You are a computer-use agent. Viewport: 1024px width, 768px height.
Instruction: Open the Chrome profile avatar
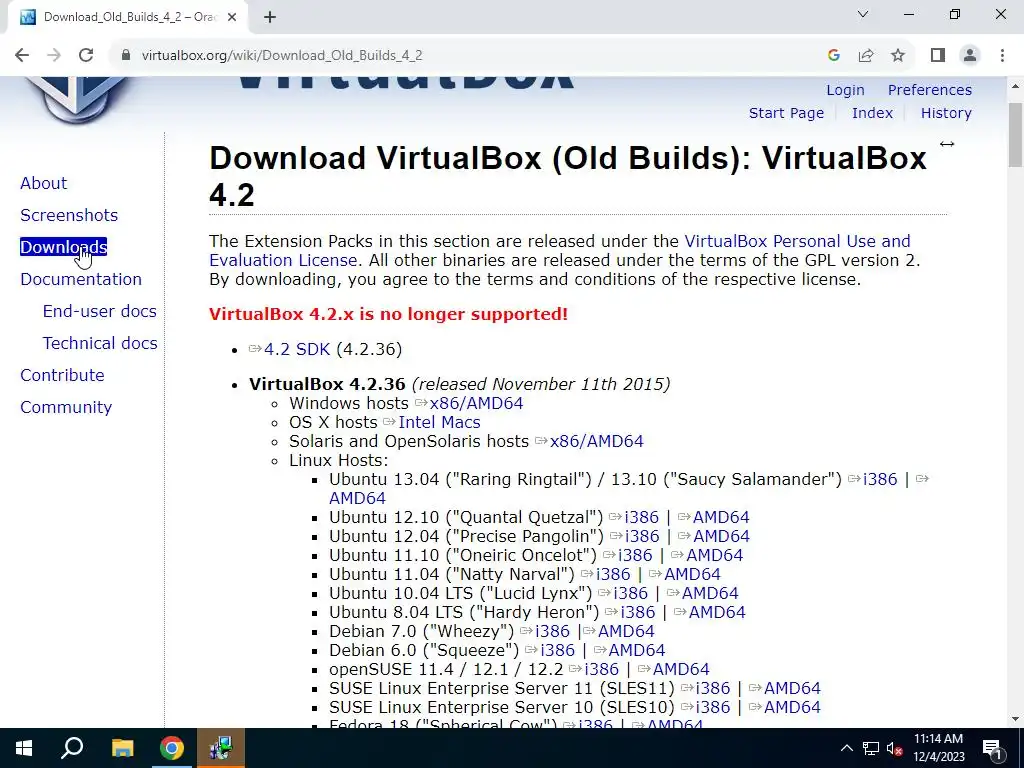pos(970,56)
